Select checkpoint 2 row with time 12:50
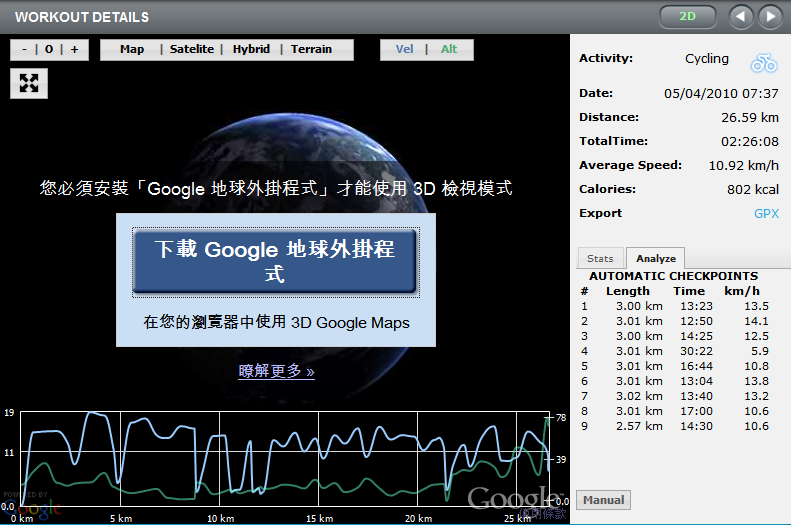The image size is (791, 525). point(674,321)
